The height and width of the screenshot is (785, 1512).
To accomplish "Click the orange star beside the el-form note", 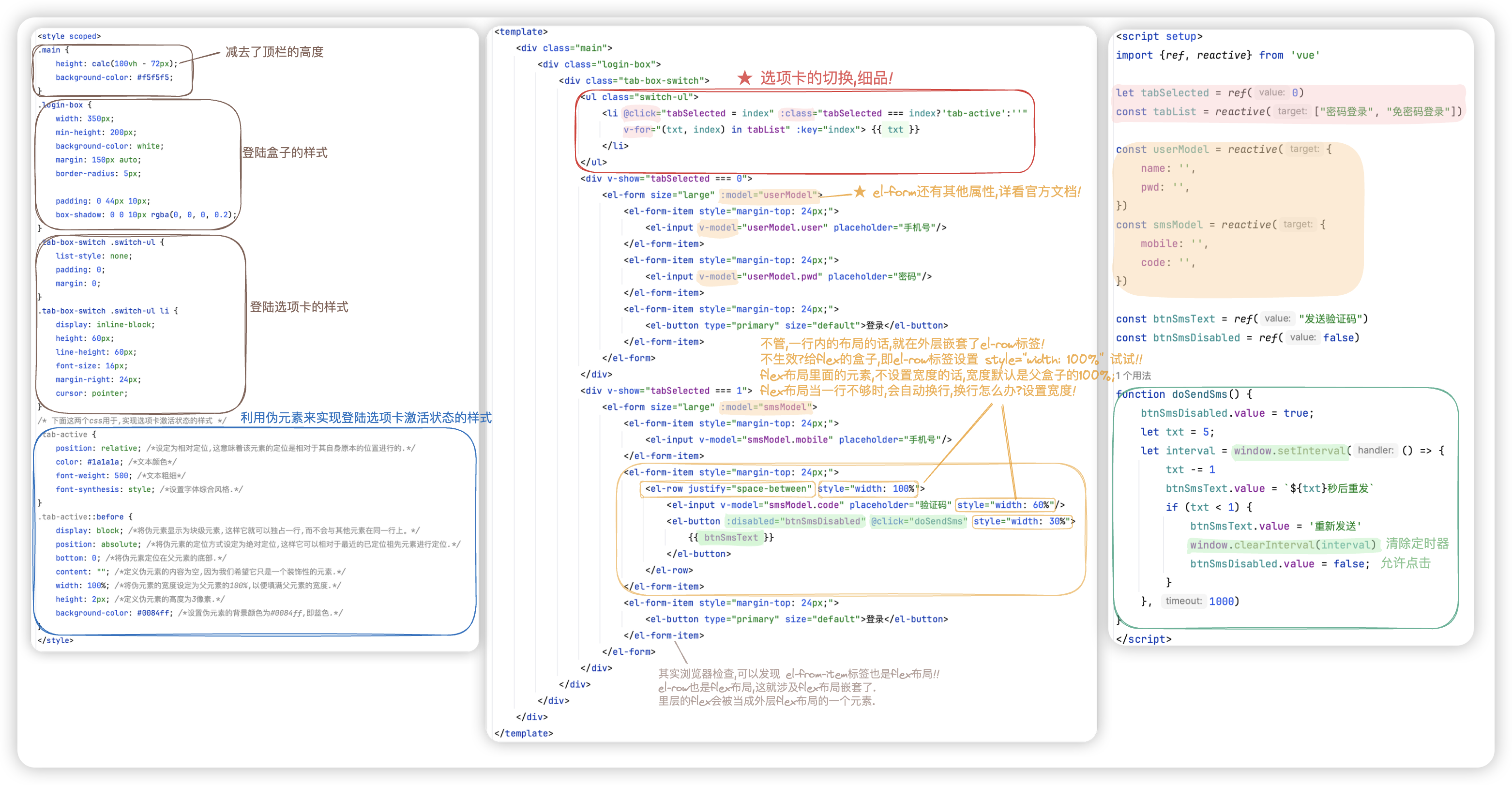I will (x=859, y=191).
